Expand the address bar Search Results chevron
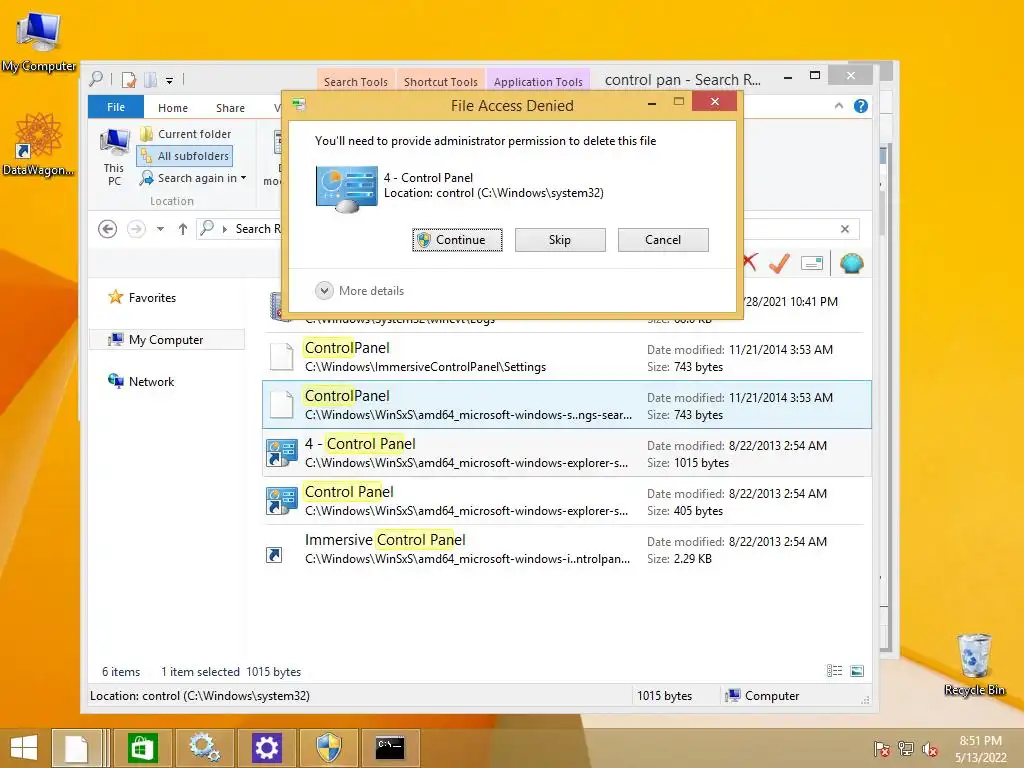This screenshot has width=1024, height=768. coord(225,229)
